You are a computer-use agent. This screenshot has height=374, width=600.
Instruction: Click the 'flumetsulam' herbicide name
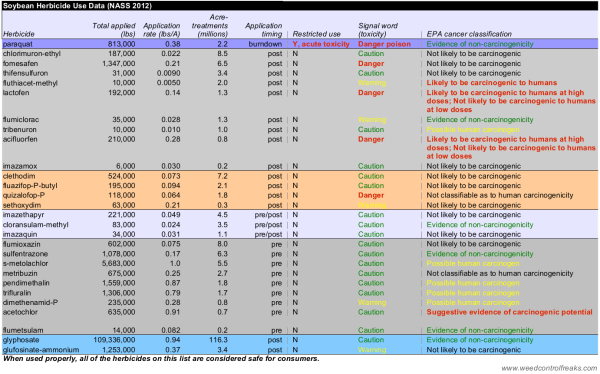23,330
